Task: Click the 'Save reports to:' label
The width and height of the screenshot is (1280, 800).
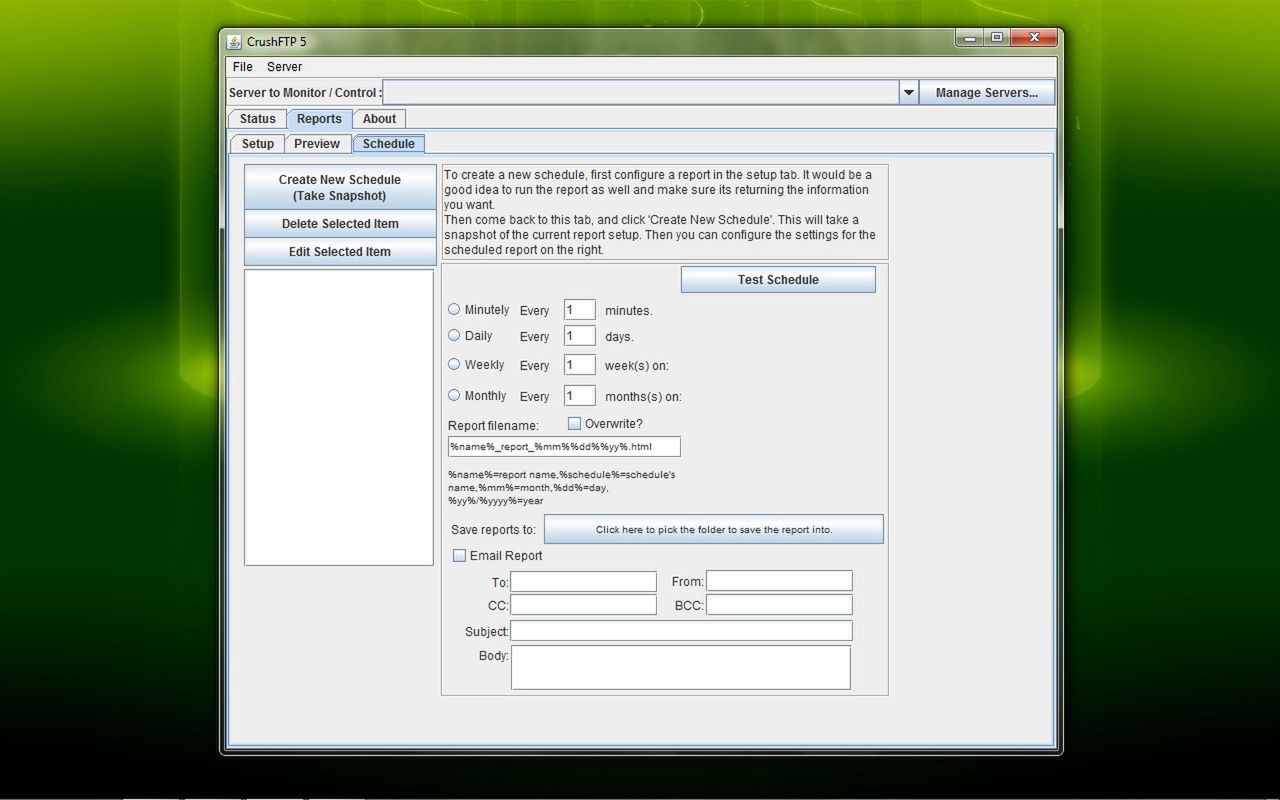Action: 493,530
